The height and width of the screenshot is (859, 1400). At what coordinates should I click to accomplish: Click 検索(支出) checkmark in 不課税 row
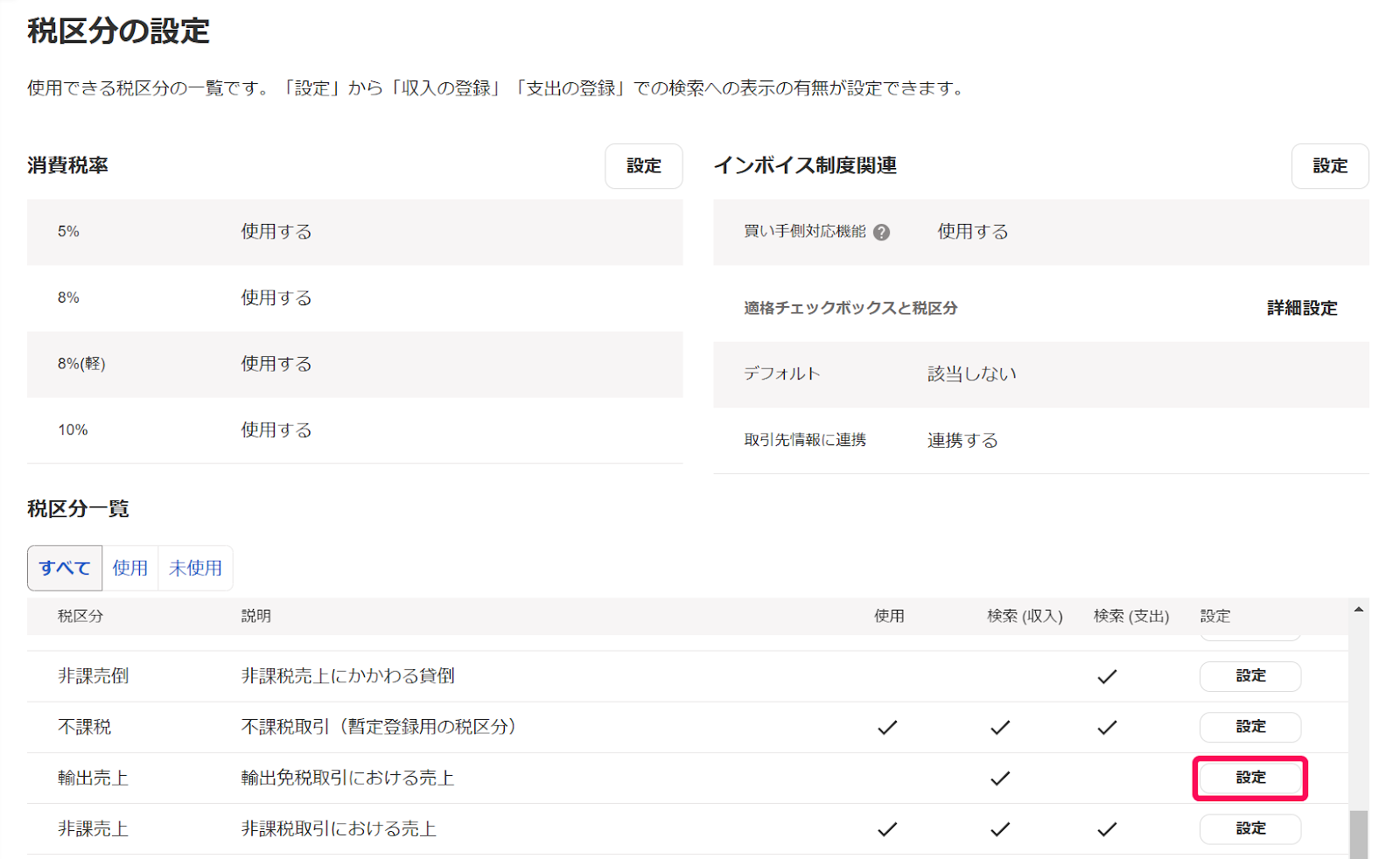(1107, 727)
